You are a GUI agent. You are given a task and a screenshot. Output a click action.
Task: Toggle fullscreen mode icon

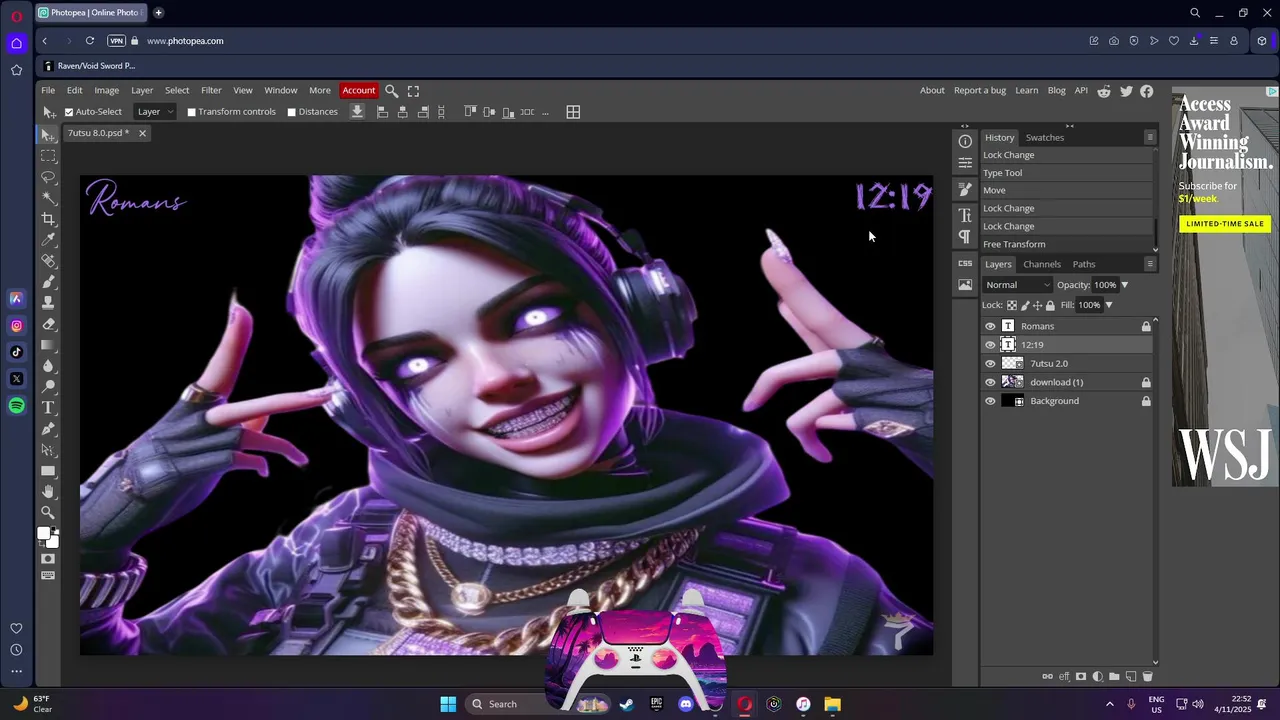(x=413, y=91)
